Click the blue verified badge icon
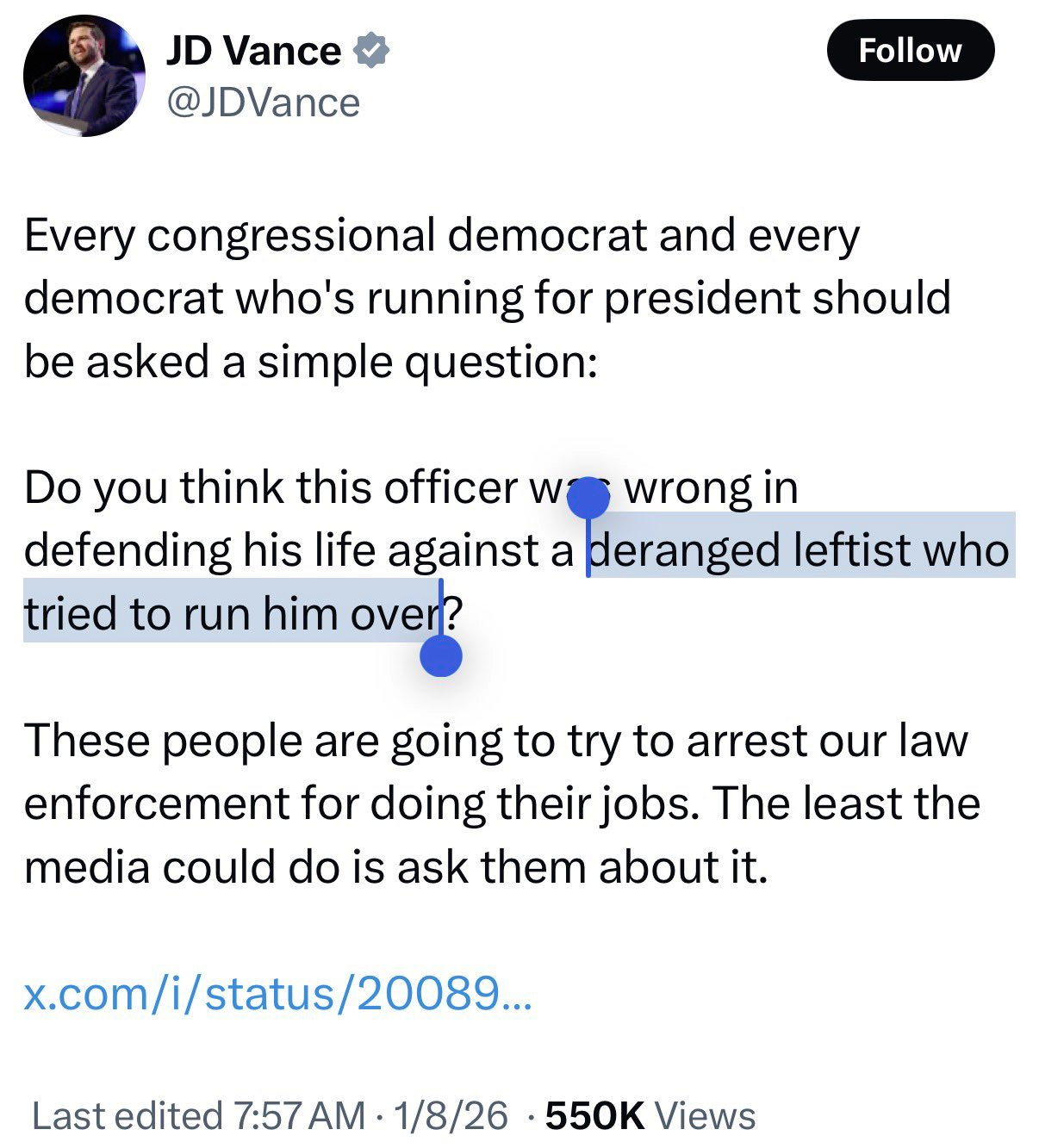 371,50
